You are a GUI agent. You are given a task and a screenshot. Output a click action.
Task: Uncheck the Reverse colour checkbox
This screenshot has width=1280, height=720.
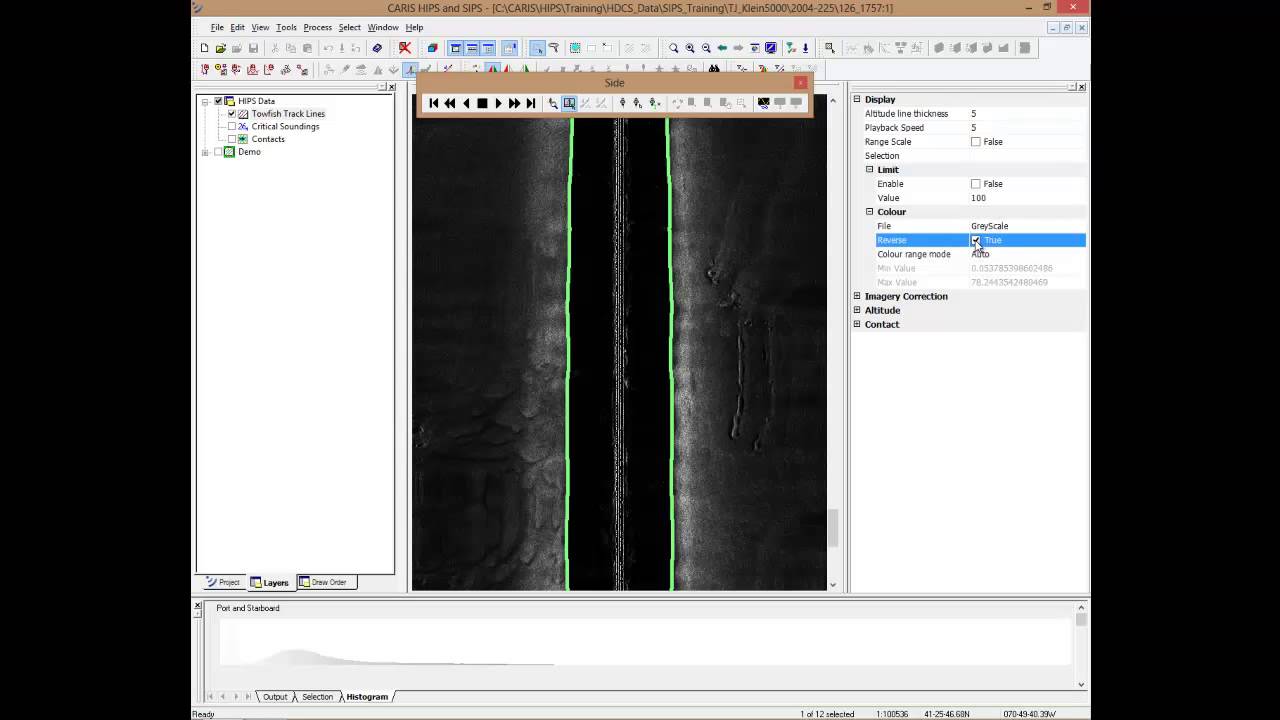(976, 240)
